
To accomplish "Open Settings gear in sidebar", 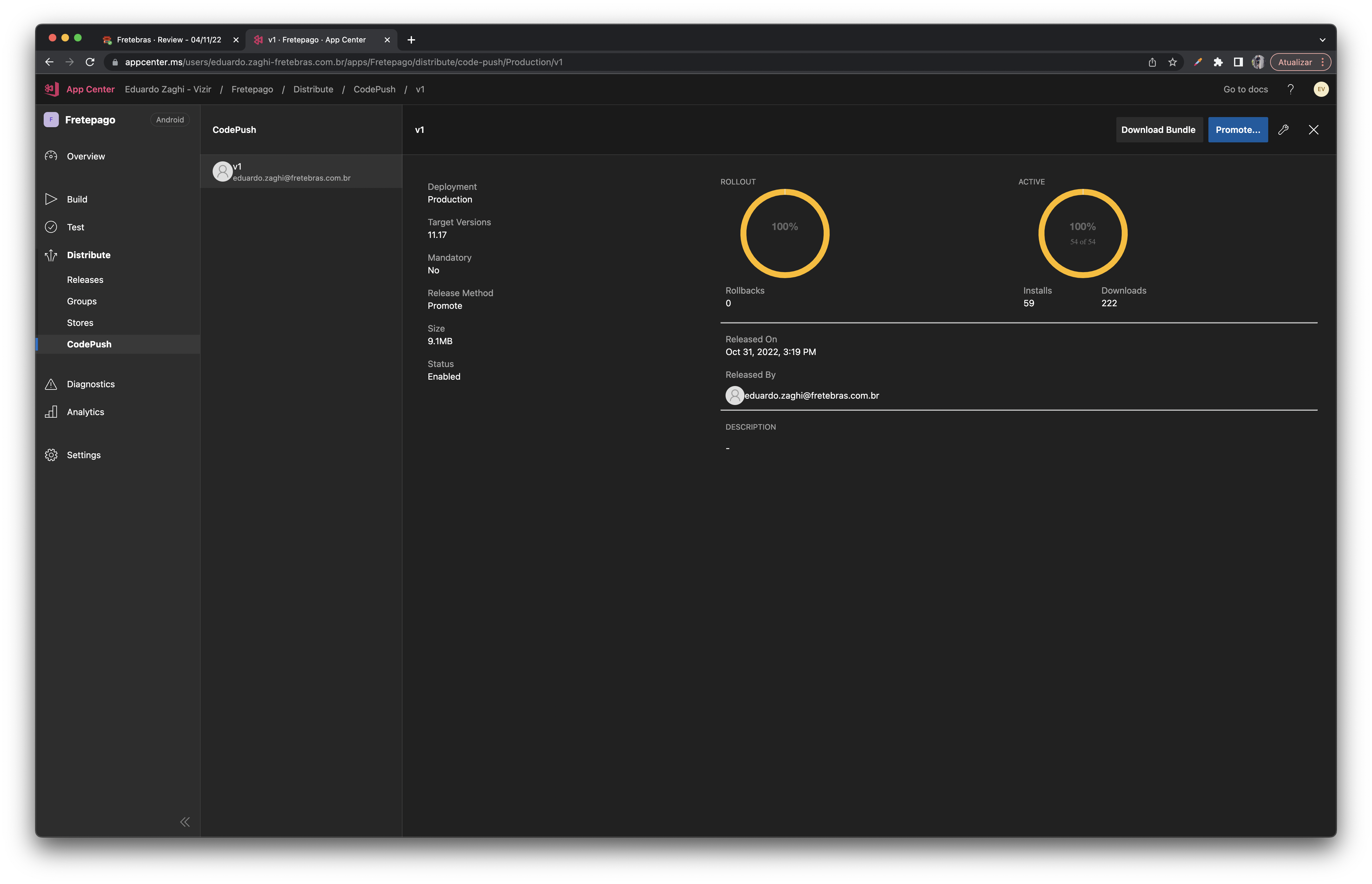I will pyautogui.click(x=51, y=455).
